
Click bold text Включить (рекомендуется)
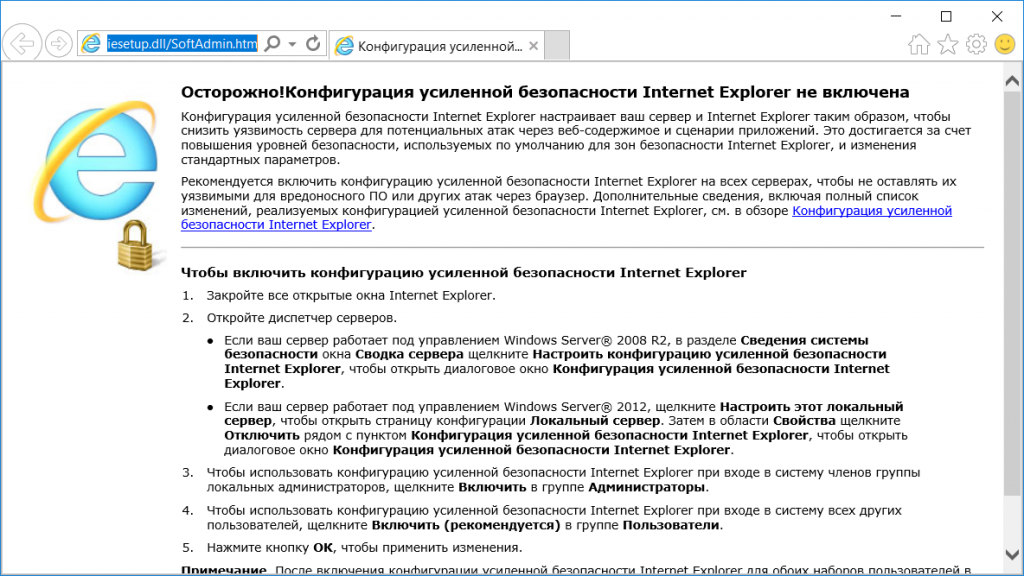click(x=466, y=525)
